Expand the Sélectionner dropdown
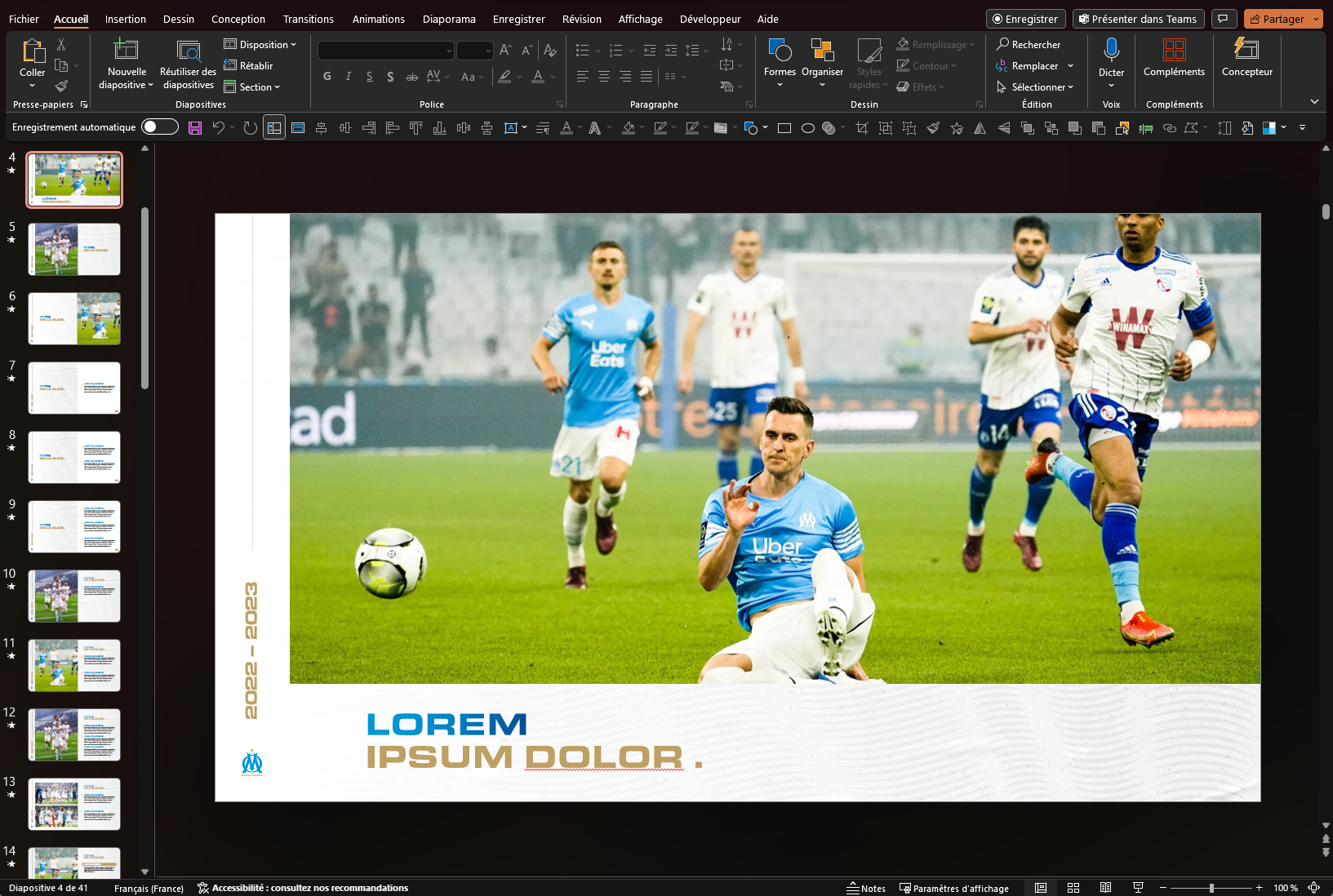This screenshot has height=896, width=1333. pos(1035,86)
